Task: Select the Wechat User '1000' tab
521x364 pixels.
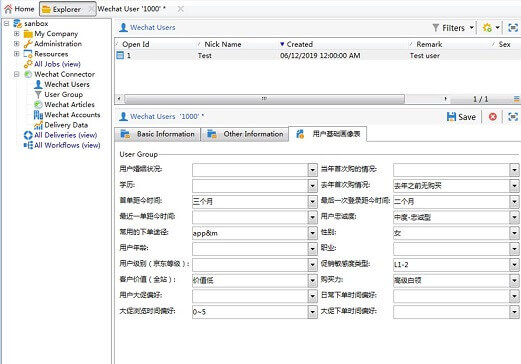Action: point(132,9)
